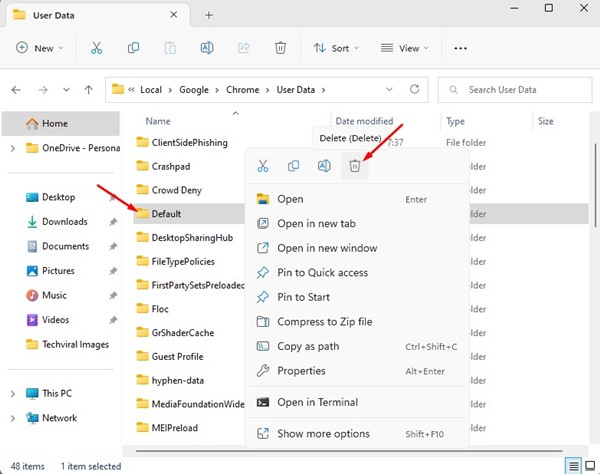Click the Copy icon in the context menu
The image size is (600, 474).
pyautogui.click(x=293, y=166)
